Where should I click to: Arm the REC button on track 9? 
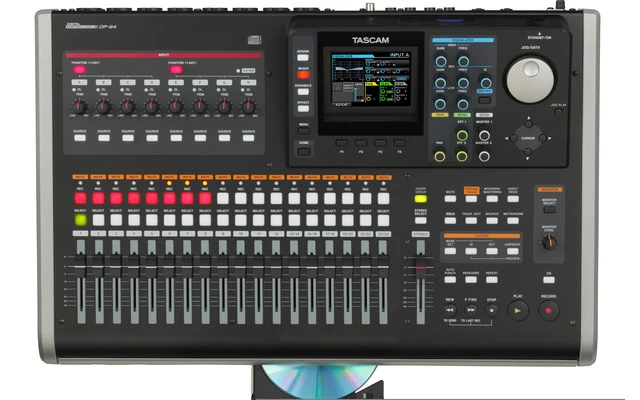point(223,198)
